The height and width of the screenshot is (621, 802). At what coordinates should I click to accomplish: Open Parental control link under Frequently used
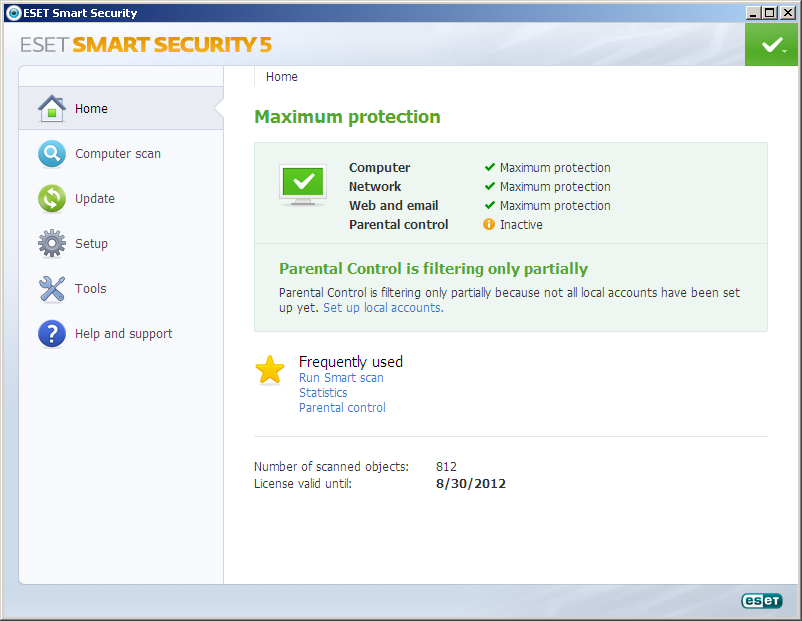[342, 408]
